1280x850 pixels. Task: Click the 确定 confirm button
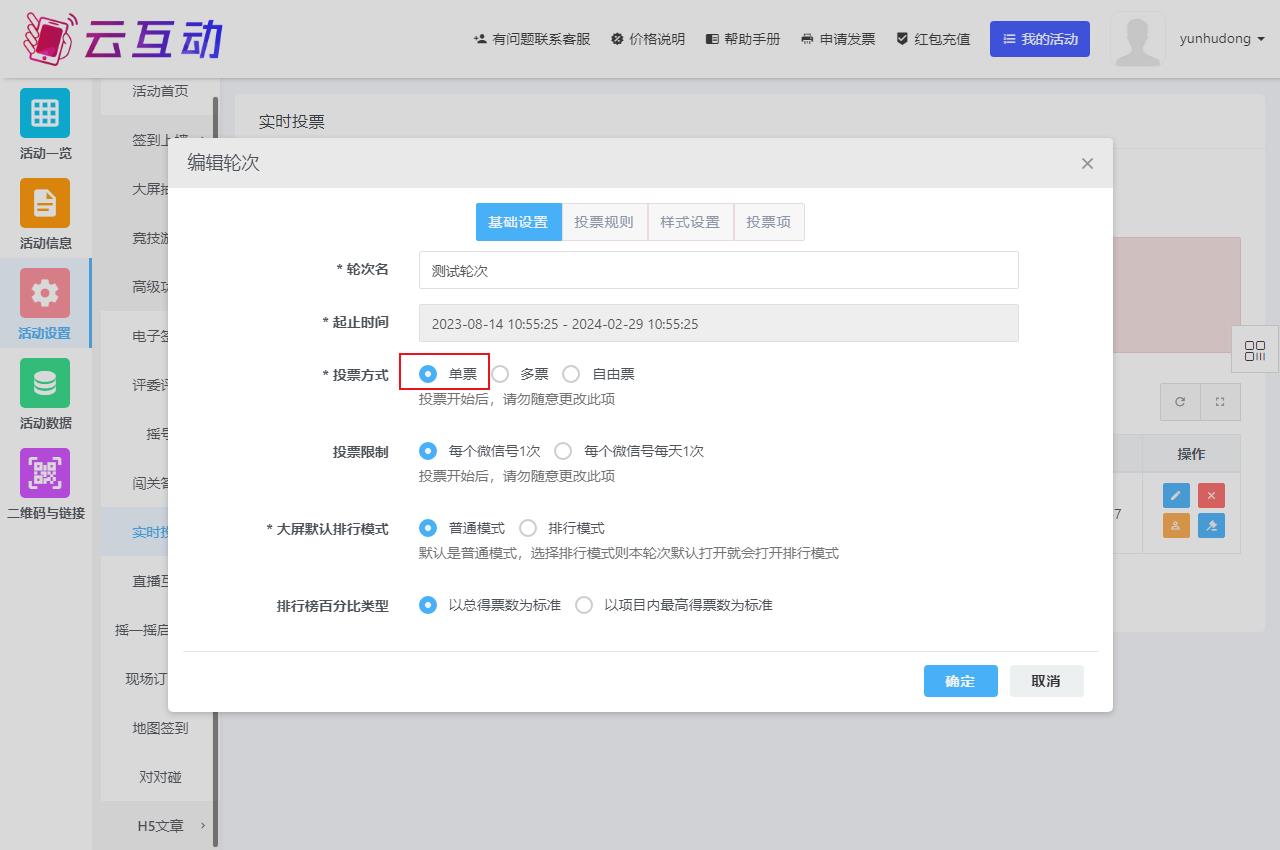pyautogui.click(x=960, y=681)
